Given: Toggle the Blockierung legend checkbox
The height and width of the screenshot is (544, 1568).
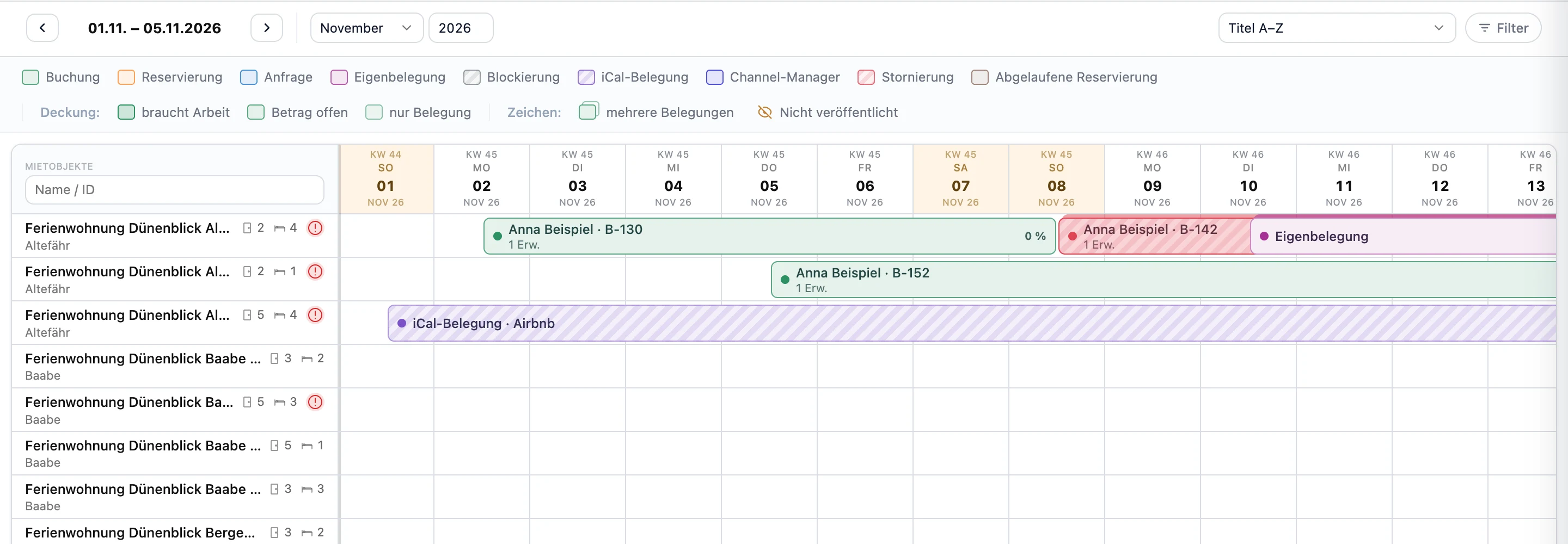Looking at the screenshot, I should (x=471, y=77).
